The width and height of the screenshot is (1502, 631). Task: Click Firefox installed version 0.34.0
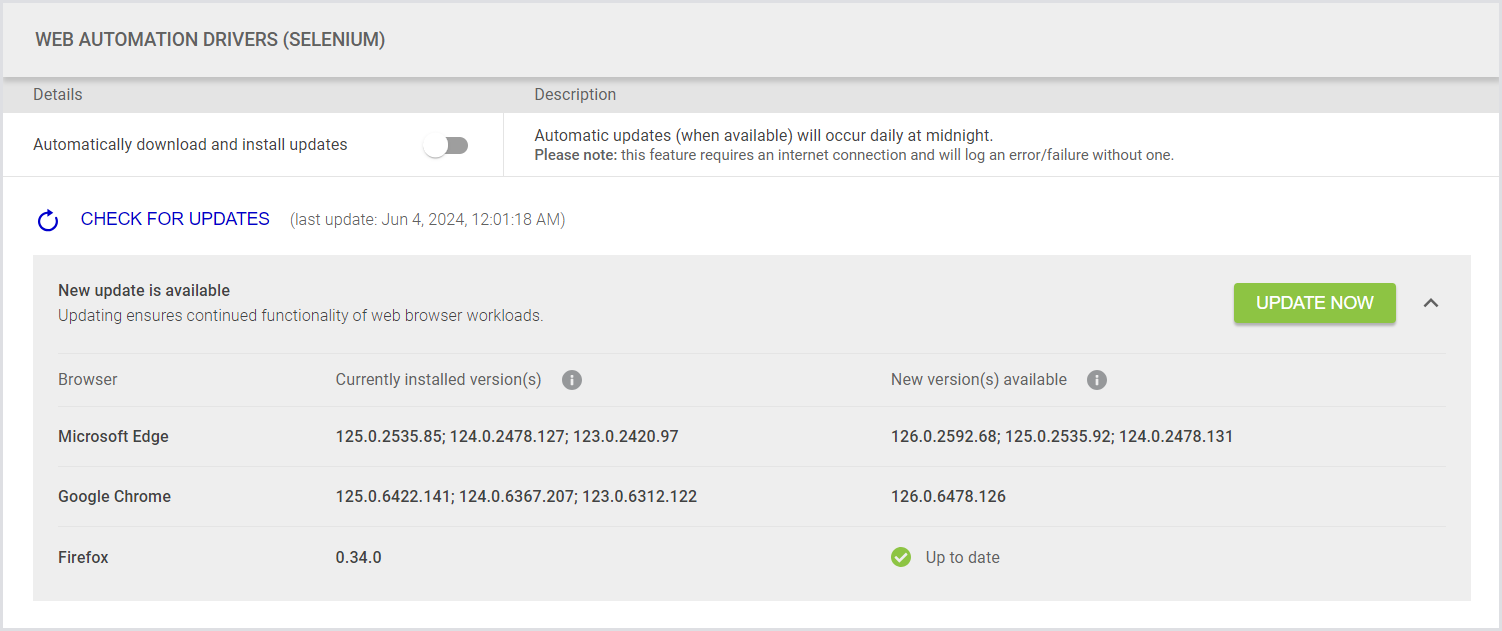tap(358, 557)
